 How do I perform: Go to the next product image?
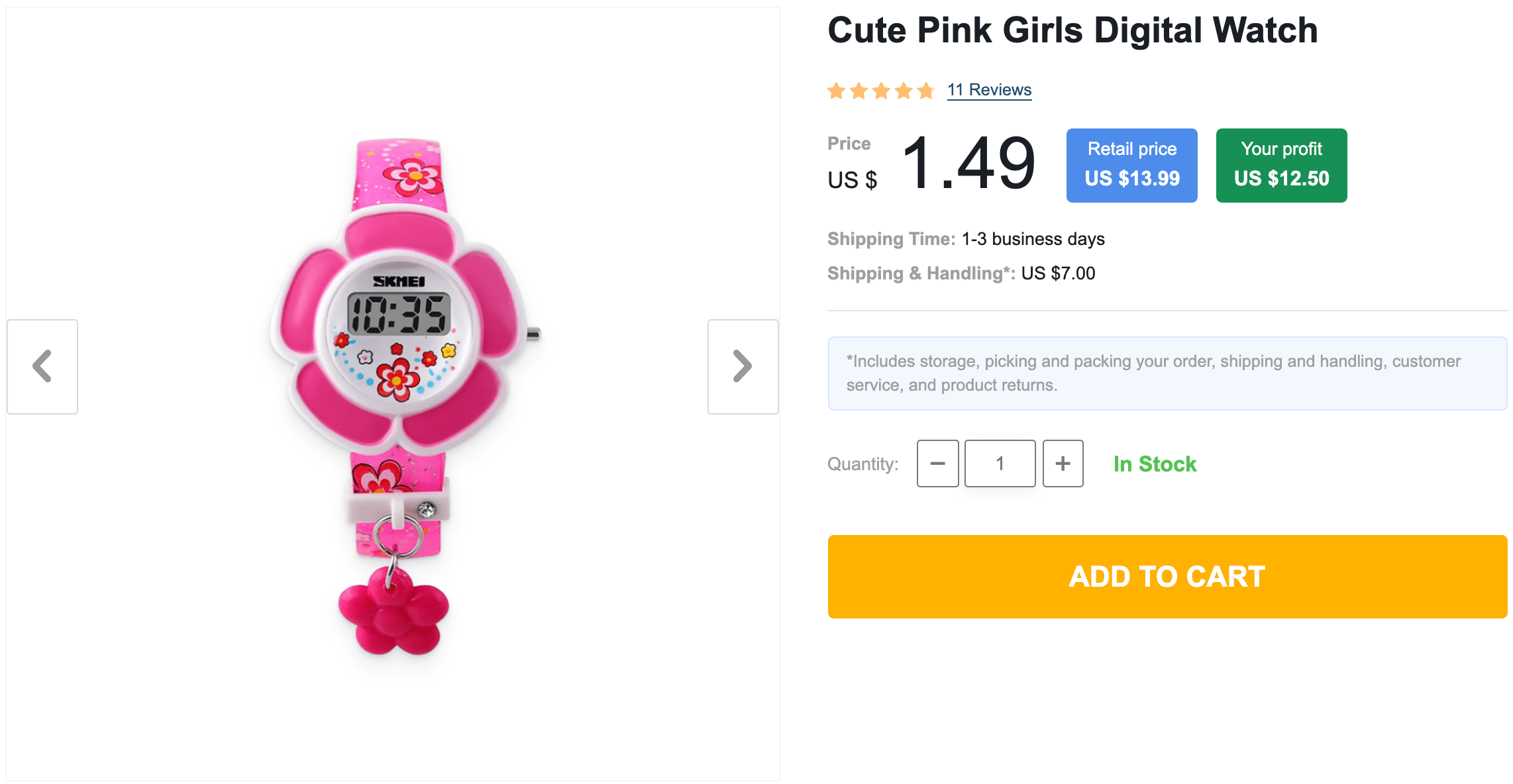pyautogui.click(x=743, y=366)
